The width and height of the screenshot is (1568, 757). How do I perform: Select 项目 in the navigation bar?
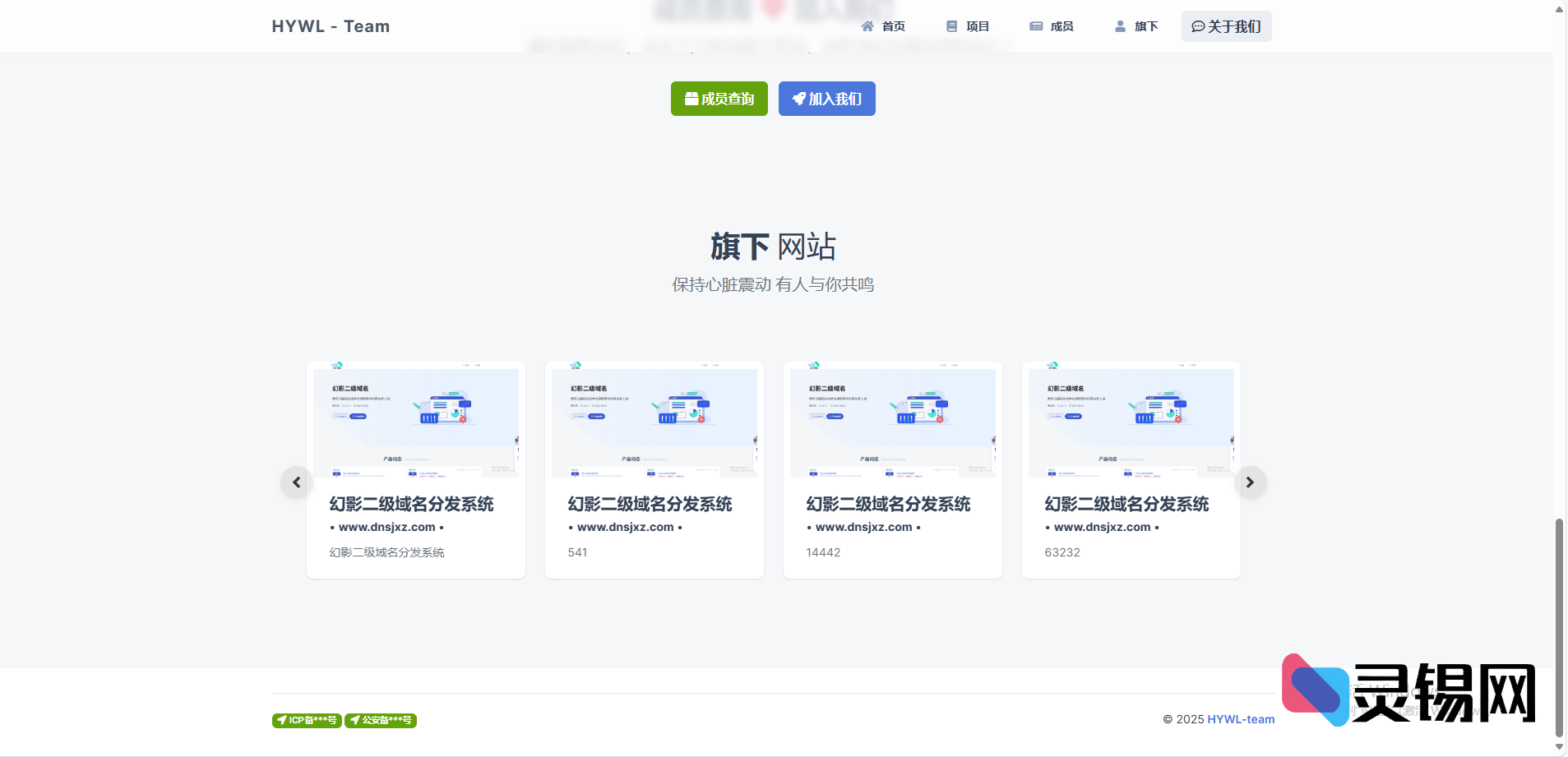[967, 25]
